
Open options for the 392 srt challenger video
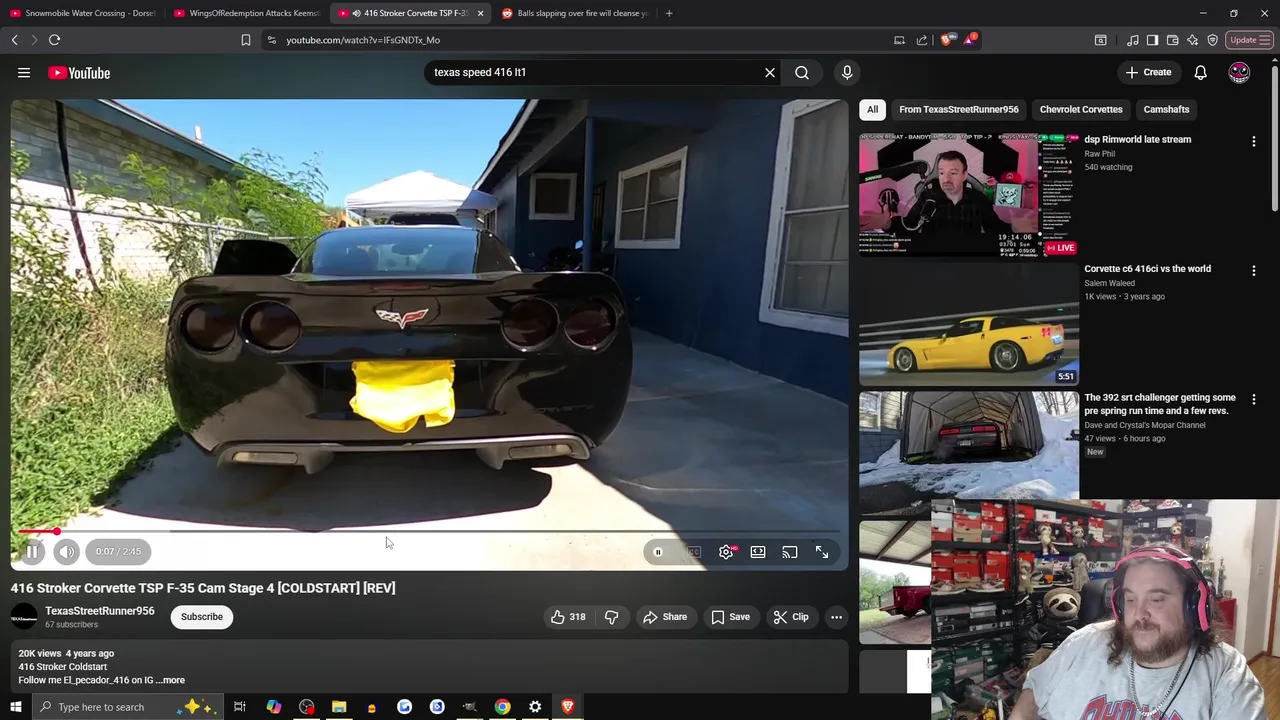tap(1254, 400)
